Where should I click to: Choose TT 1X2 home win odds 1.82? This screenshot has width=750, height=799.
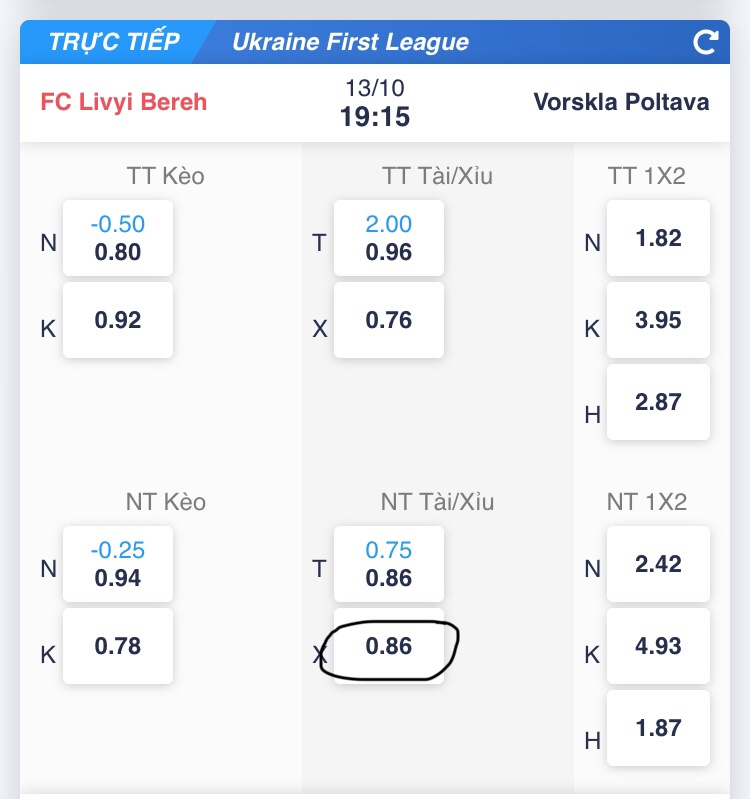[658, 238]
